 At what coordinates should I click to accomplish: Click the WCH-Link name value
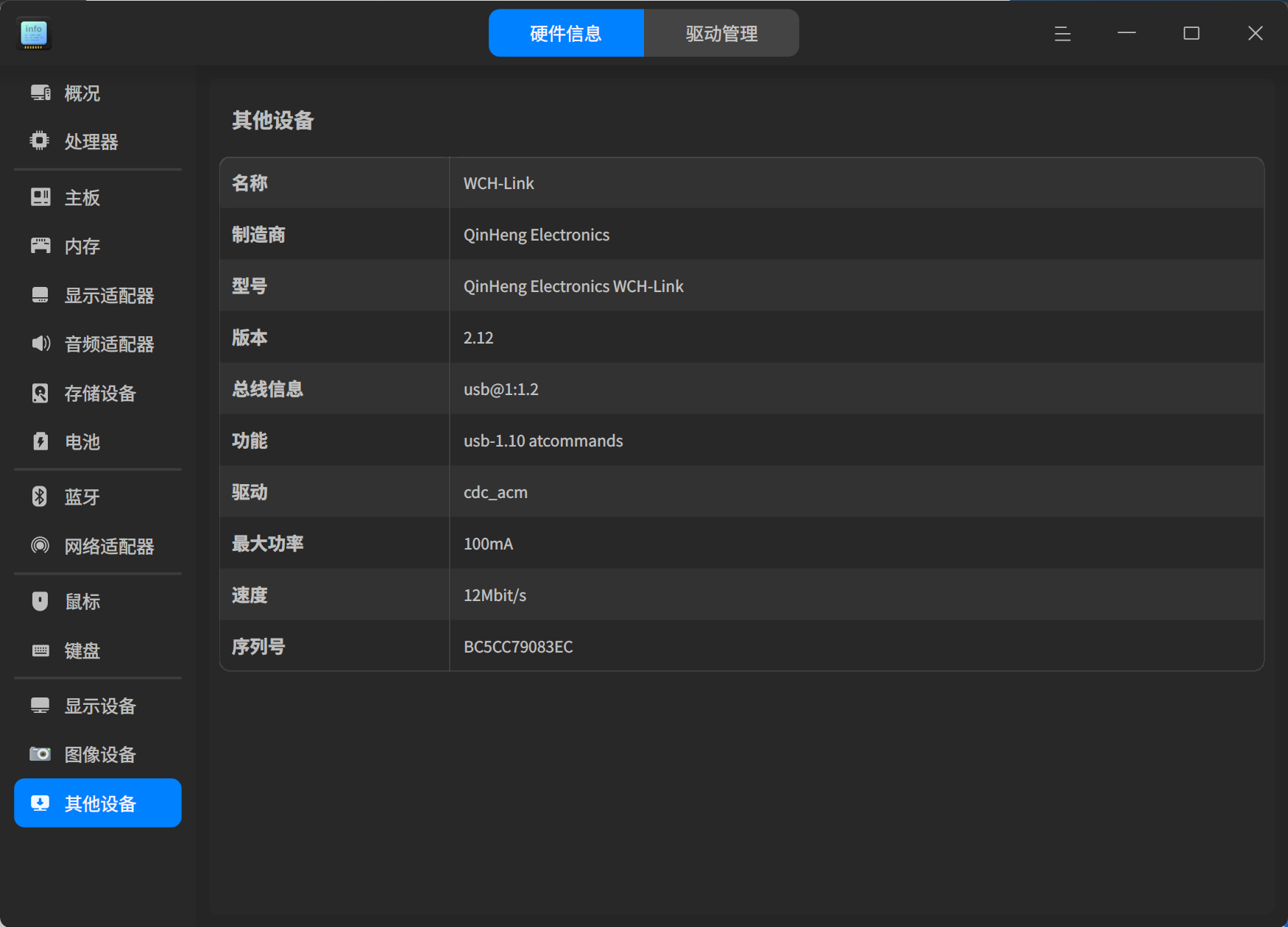498,183
